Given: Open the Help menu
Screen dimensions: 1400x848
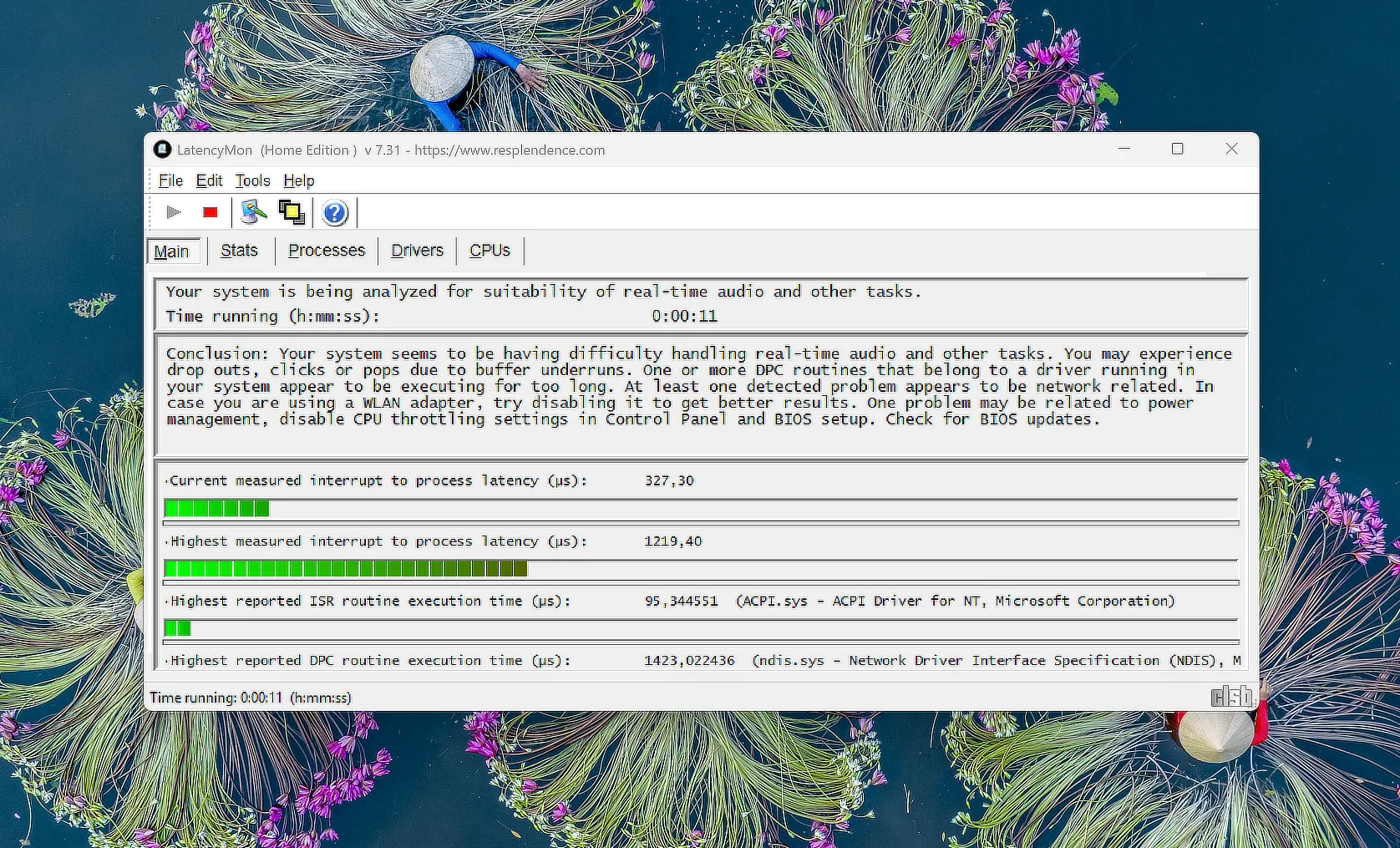Looking at the screenshot, I should pos(299,180).
